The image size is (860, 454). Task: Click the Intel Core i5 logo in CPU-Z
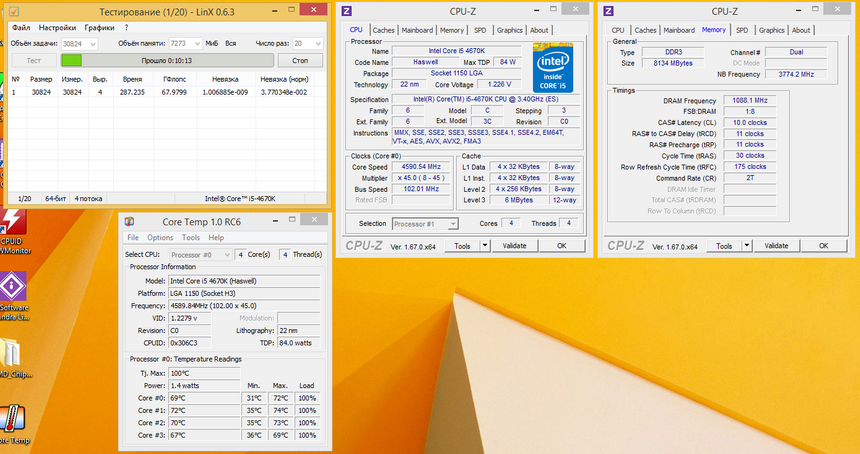(x=555, y=67)
